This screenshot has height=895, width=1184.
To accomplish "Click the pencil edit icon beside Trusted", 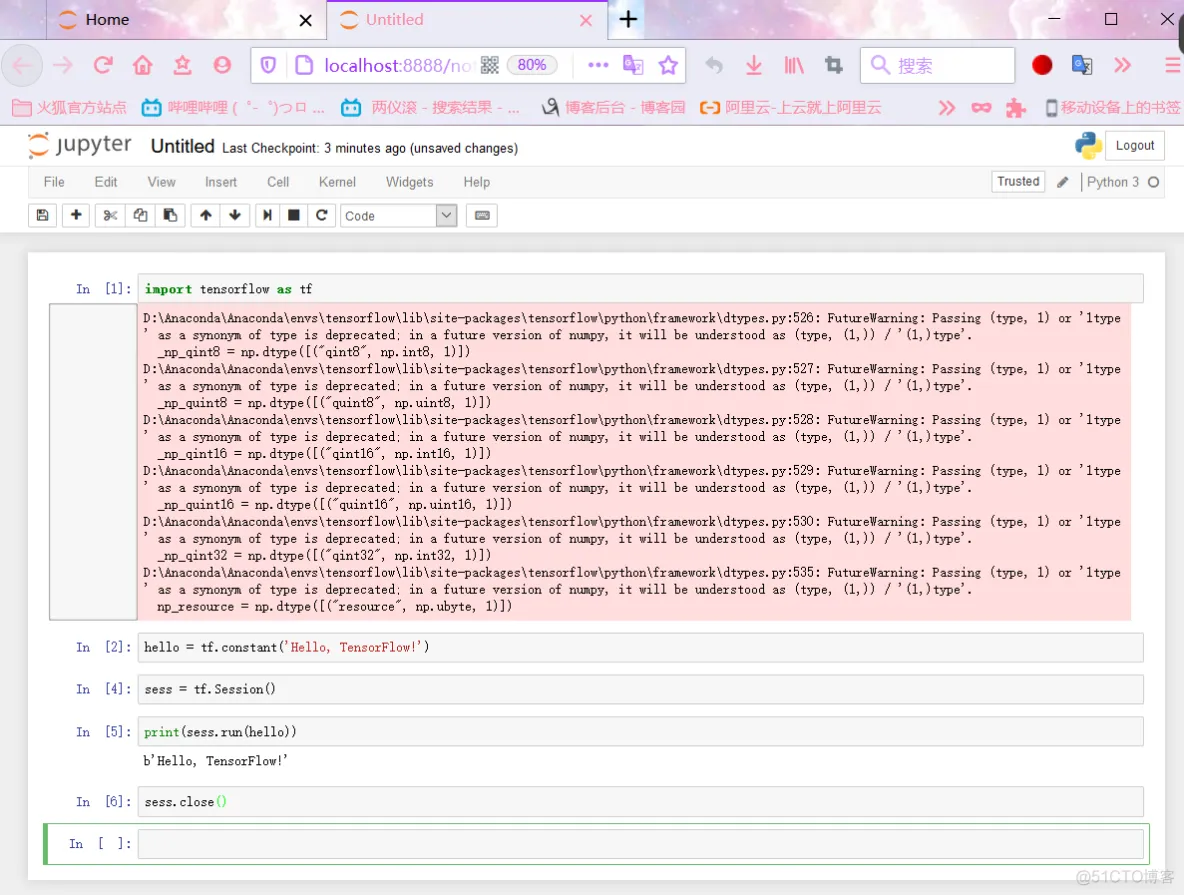I will (x=1062, y=182).
